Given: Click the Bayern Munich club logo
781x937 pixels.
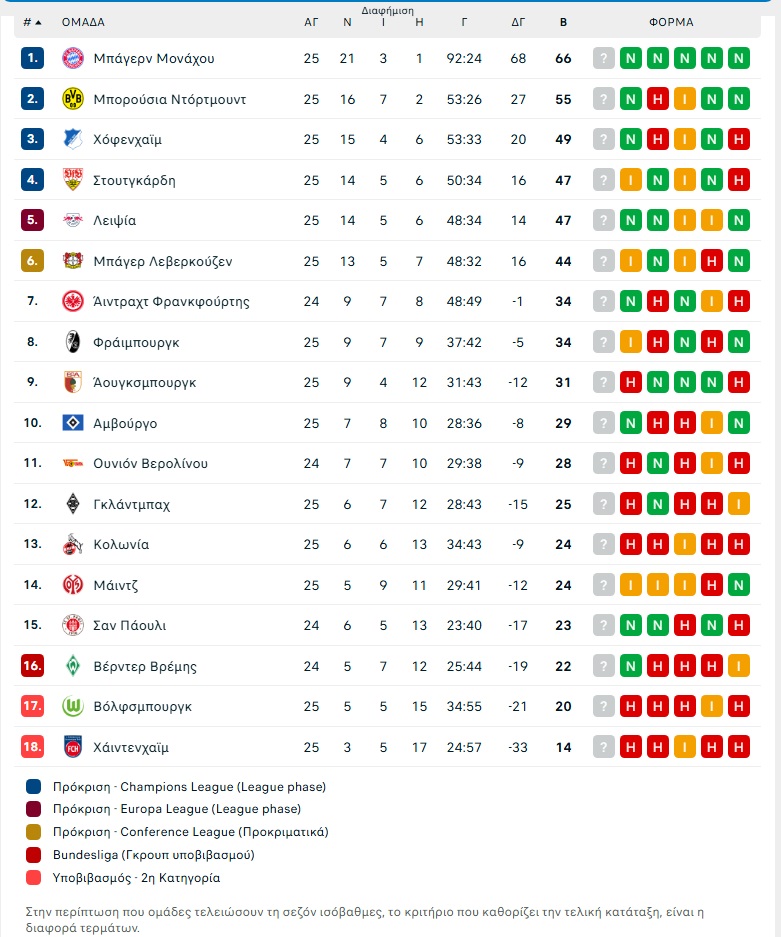Looking at the screenshot, I should (73, 58).
